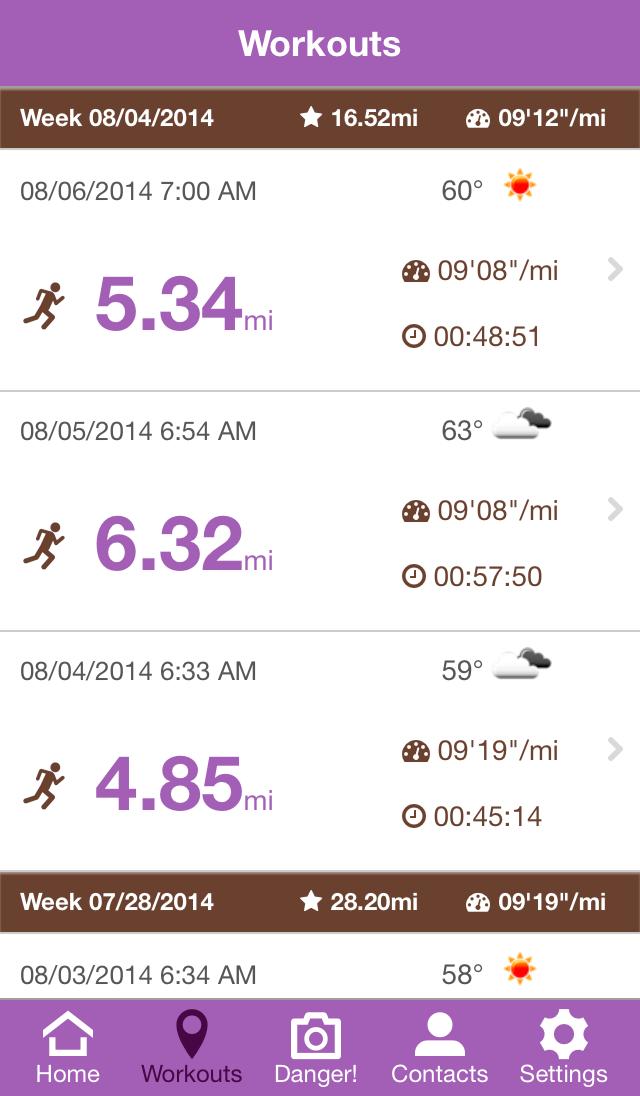640x1096 pixels.
Task: Tap the clock icon next to 00:45:14
Action: [414, 816]
